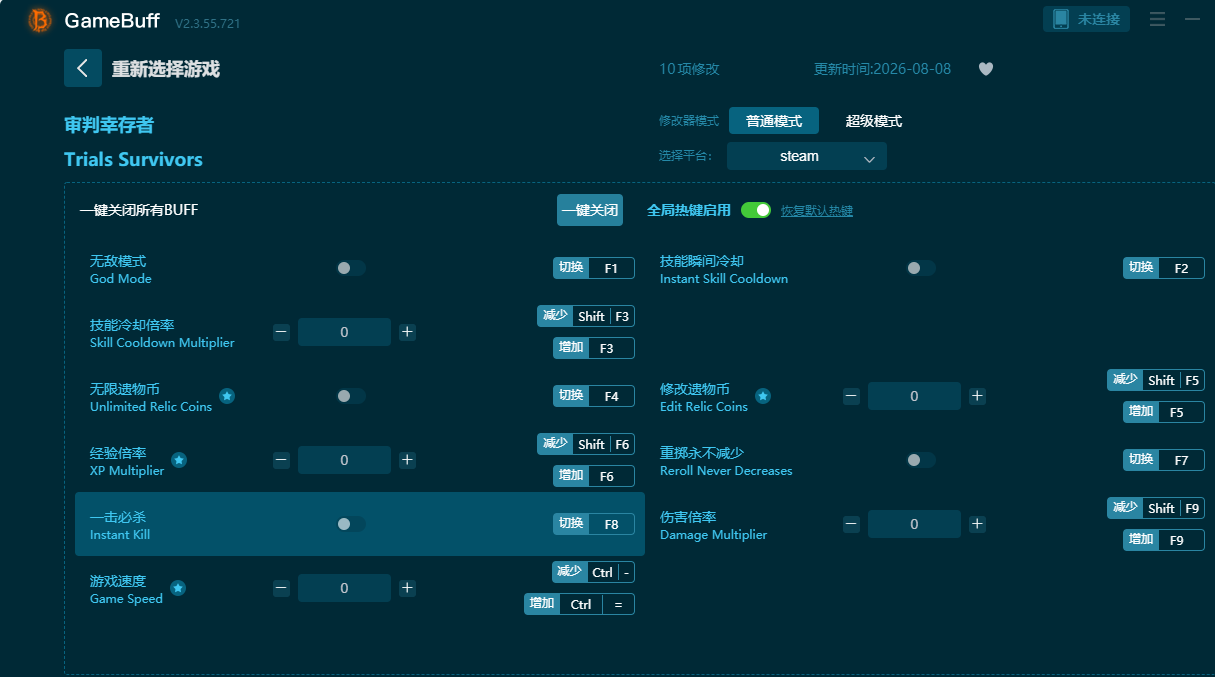This screenshot has height=677, width=1215.
Task: Open the hamburger menu icon
Action: [x=1157, y=19]
